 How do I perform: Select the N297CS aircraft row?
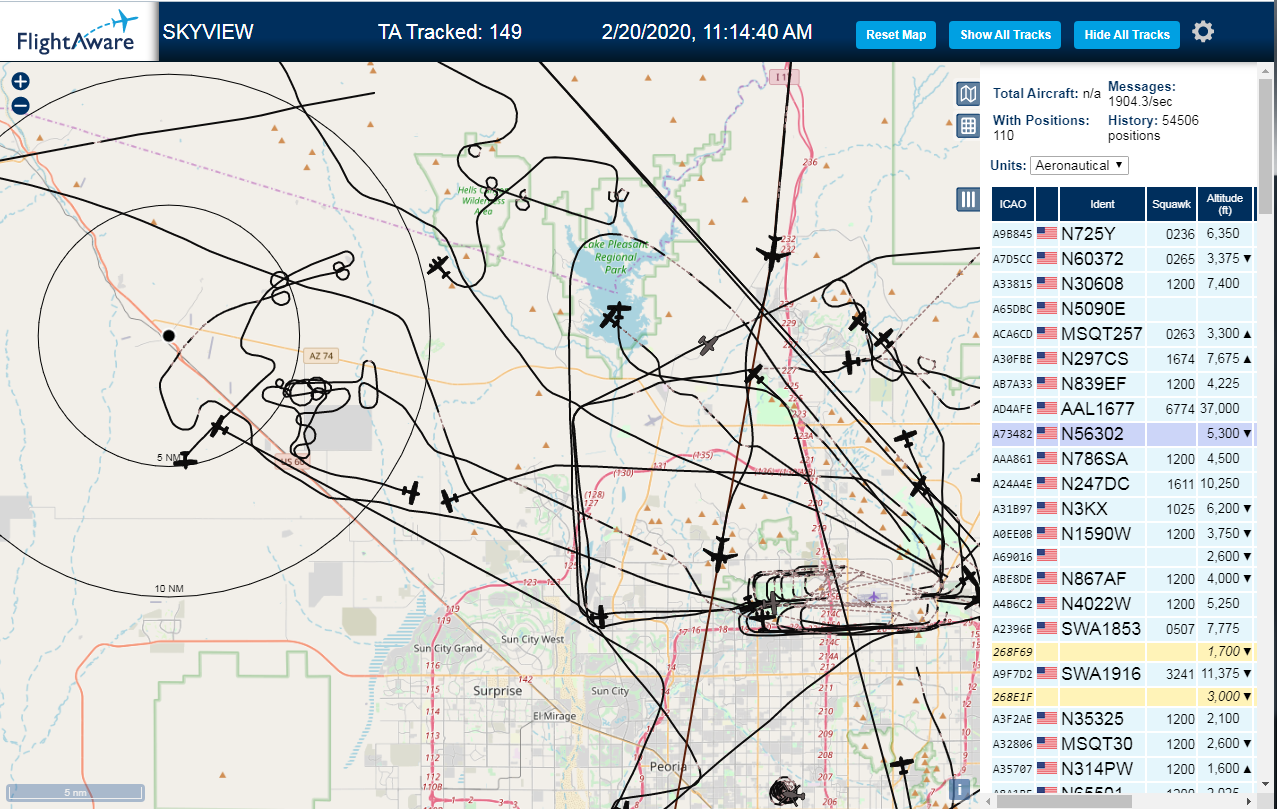click(x=1124, y=359)
